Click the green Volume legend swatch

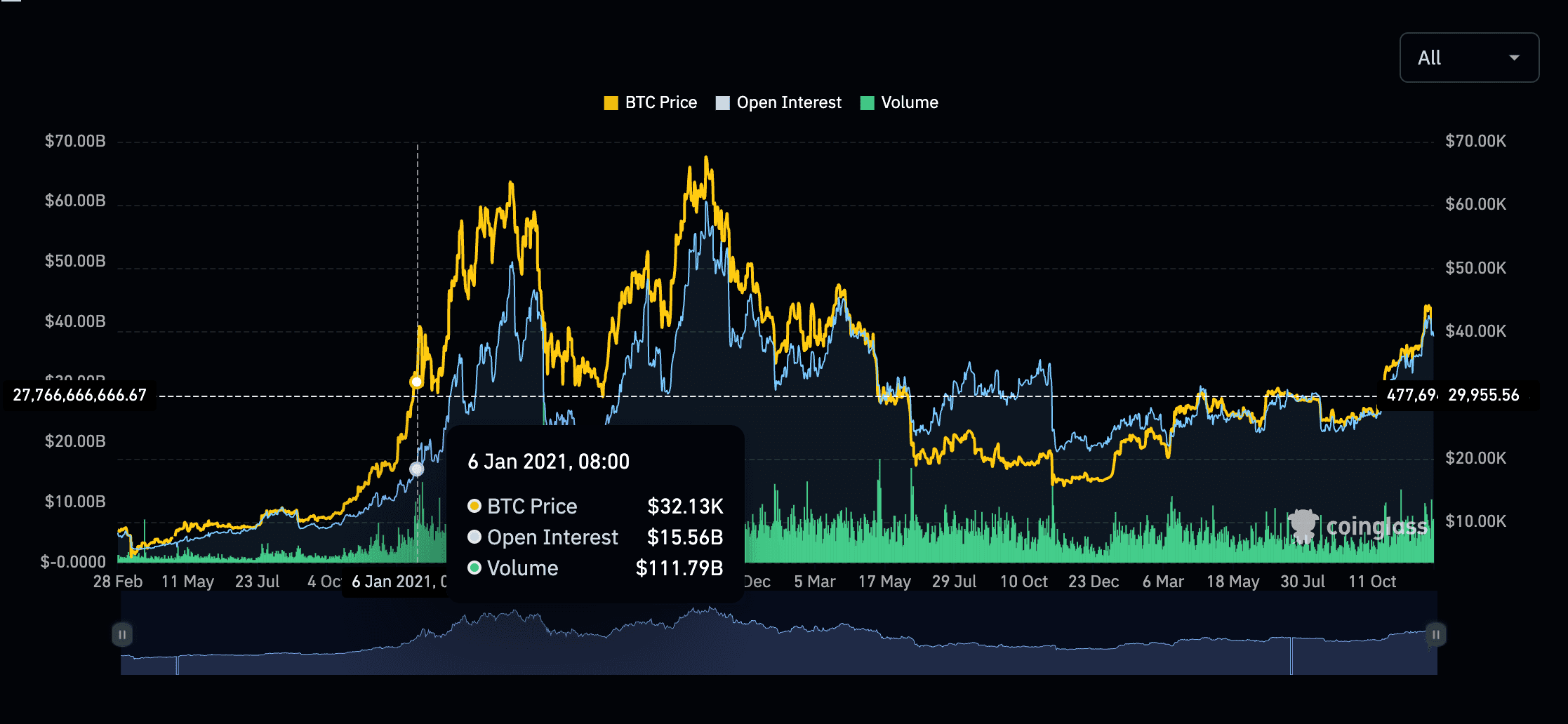[868, 103]
